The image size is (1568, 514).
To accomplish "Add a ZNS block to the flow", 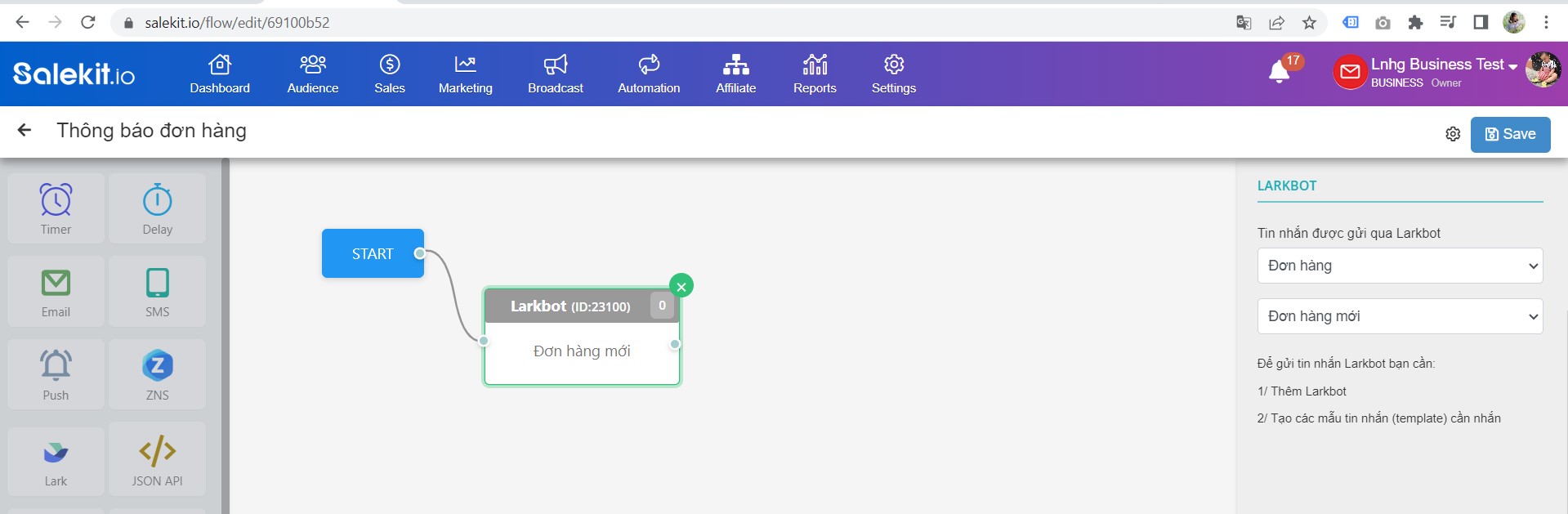I will tap(157, 374).
